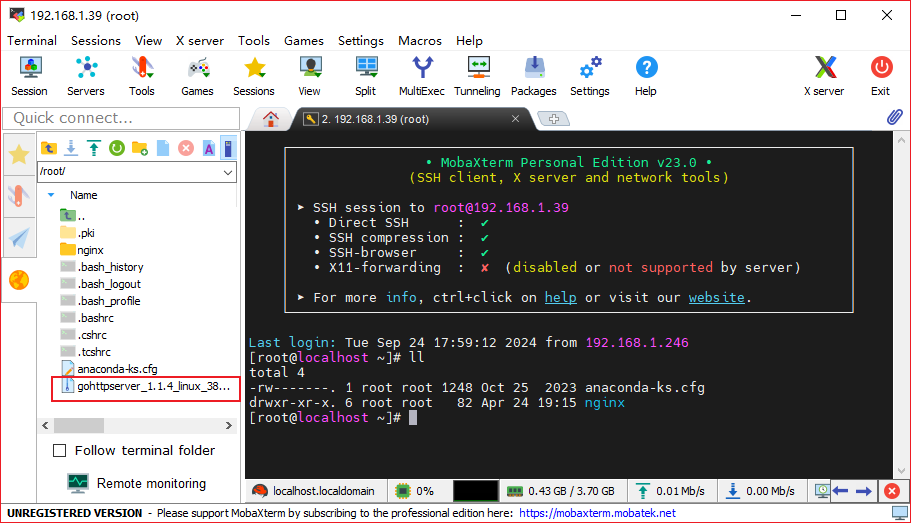Close the 192.168.1.39 session tab
Viewport: 911px width, 523px height.
click(515, 119)
